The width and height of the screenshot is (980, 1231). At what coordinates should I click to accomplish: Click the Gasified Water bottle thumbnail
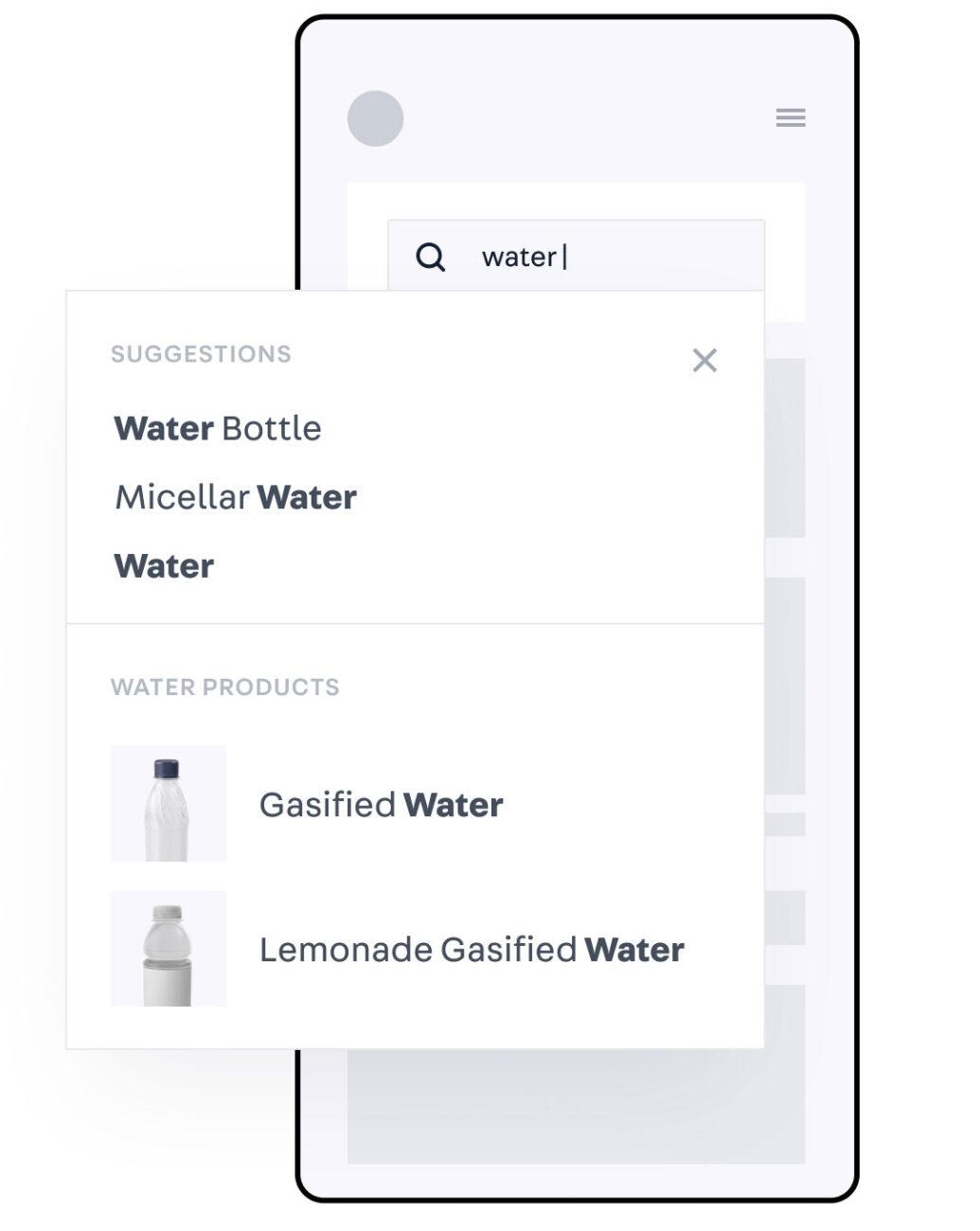coord(169,804)
